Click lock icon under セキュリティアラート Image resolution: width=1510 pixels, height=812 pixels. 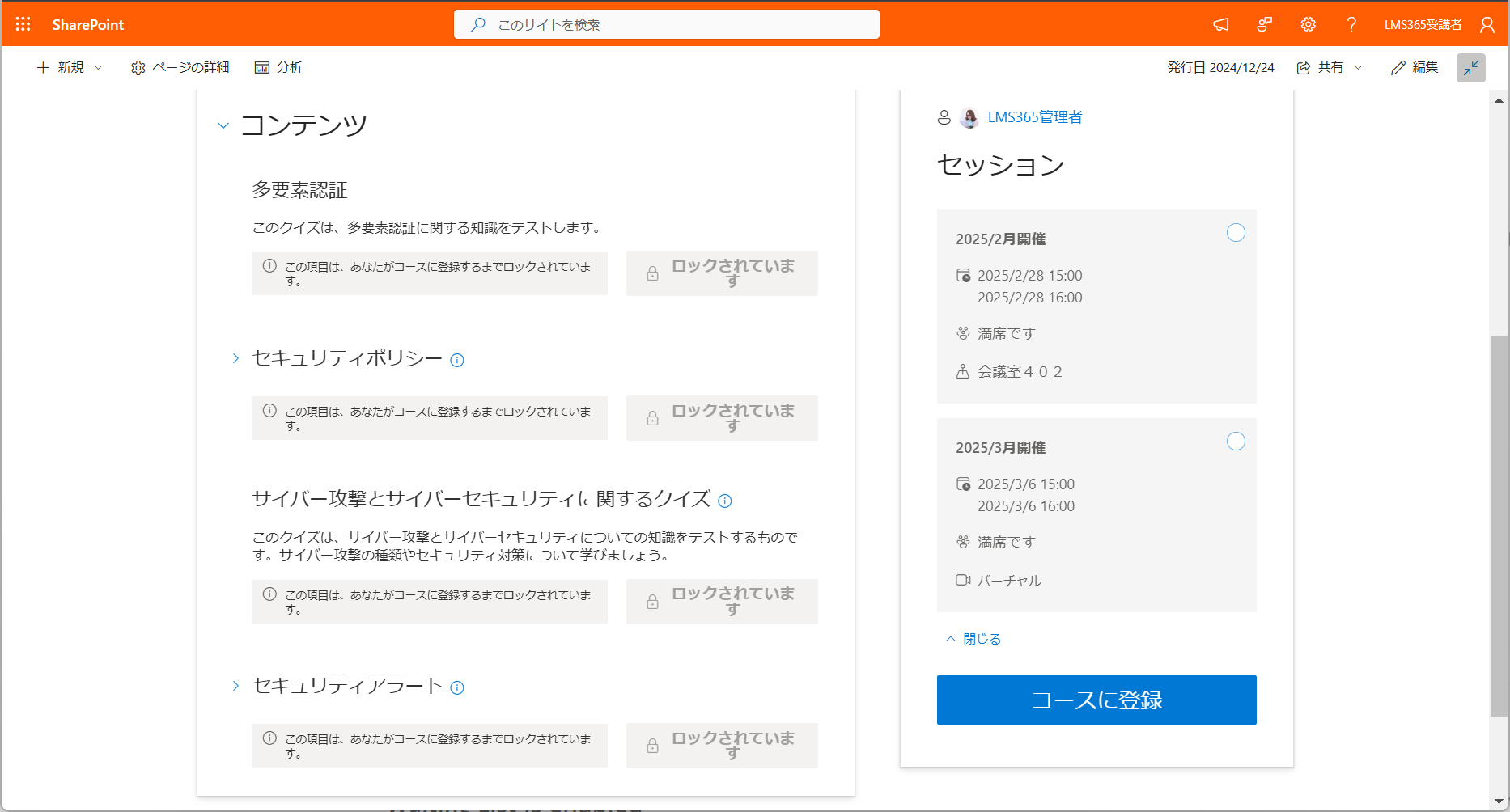652,746
